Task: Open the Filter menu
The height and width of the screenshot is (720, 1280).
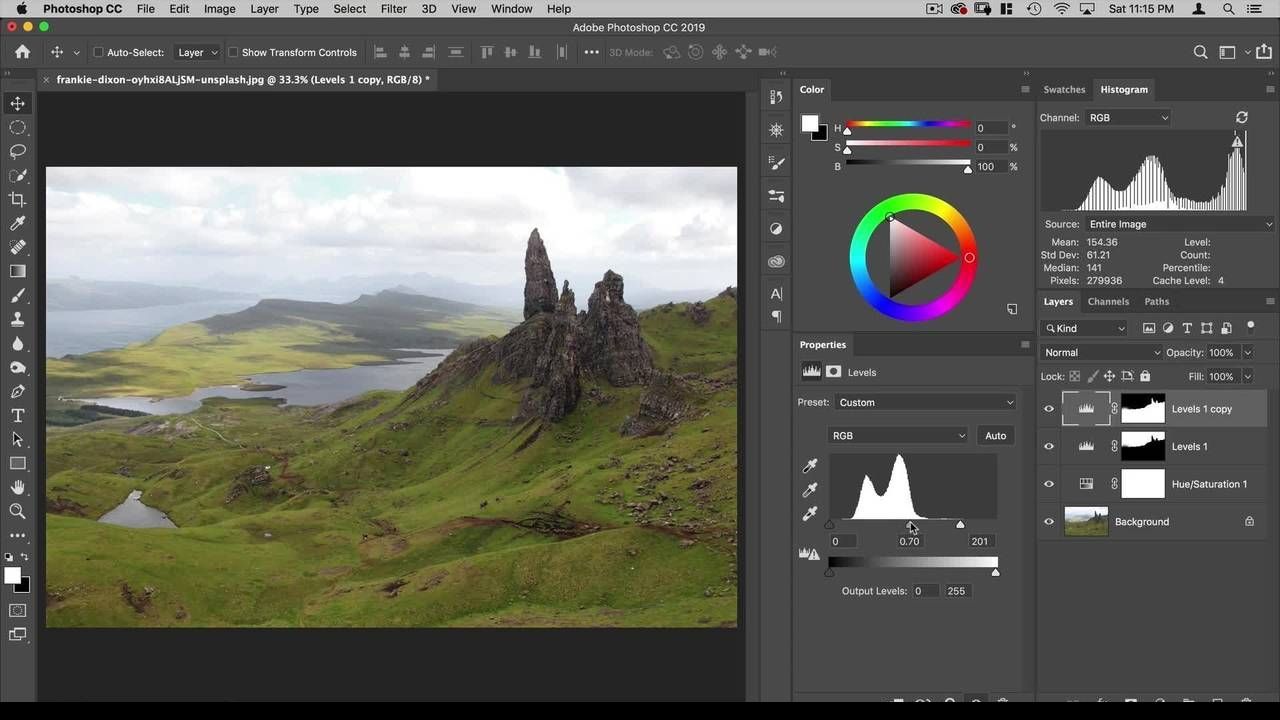Action: (394, 9)
